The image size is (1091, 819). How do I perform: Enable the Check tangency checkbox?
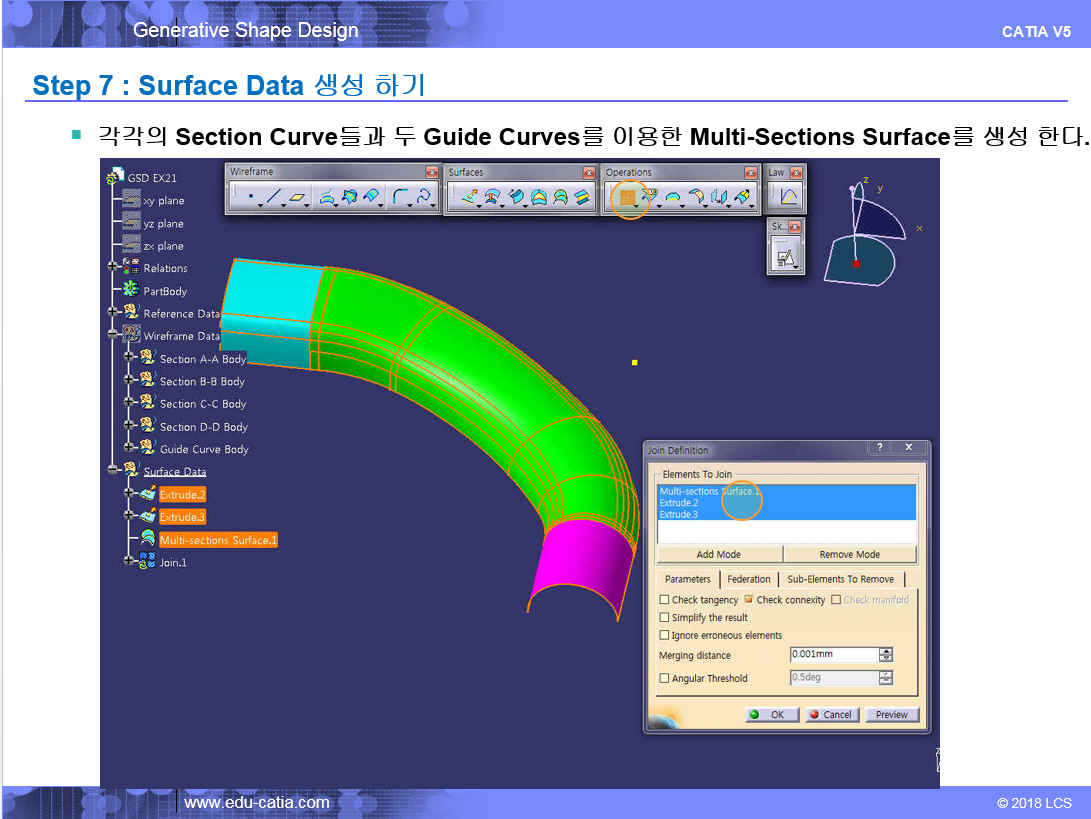coord(665,600)
